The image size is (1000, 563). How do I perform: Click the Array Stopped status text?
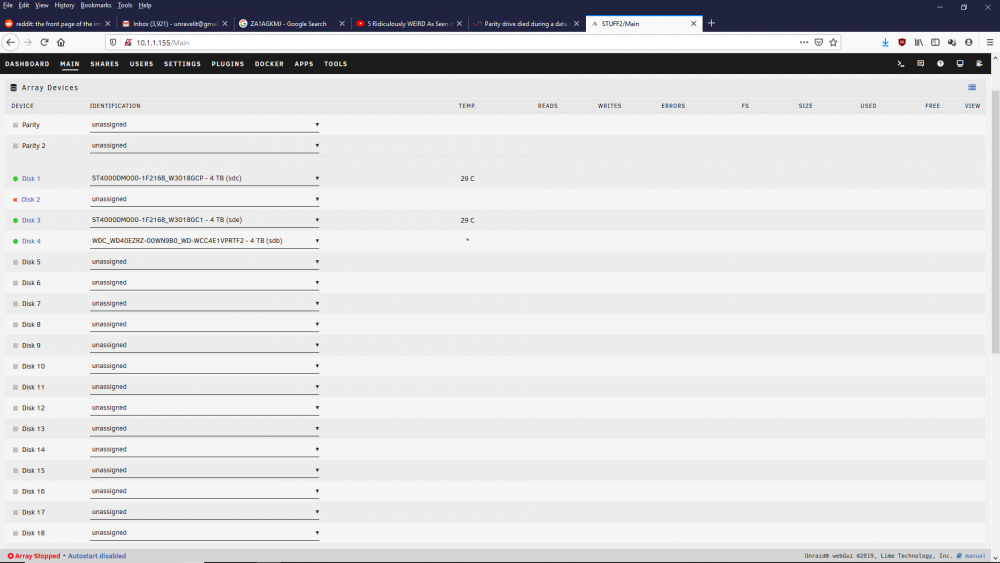coord(38,556)
